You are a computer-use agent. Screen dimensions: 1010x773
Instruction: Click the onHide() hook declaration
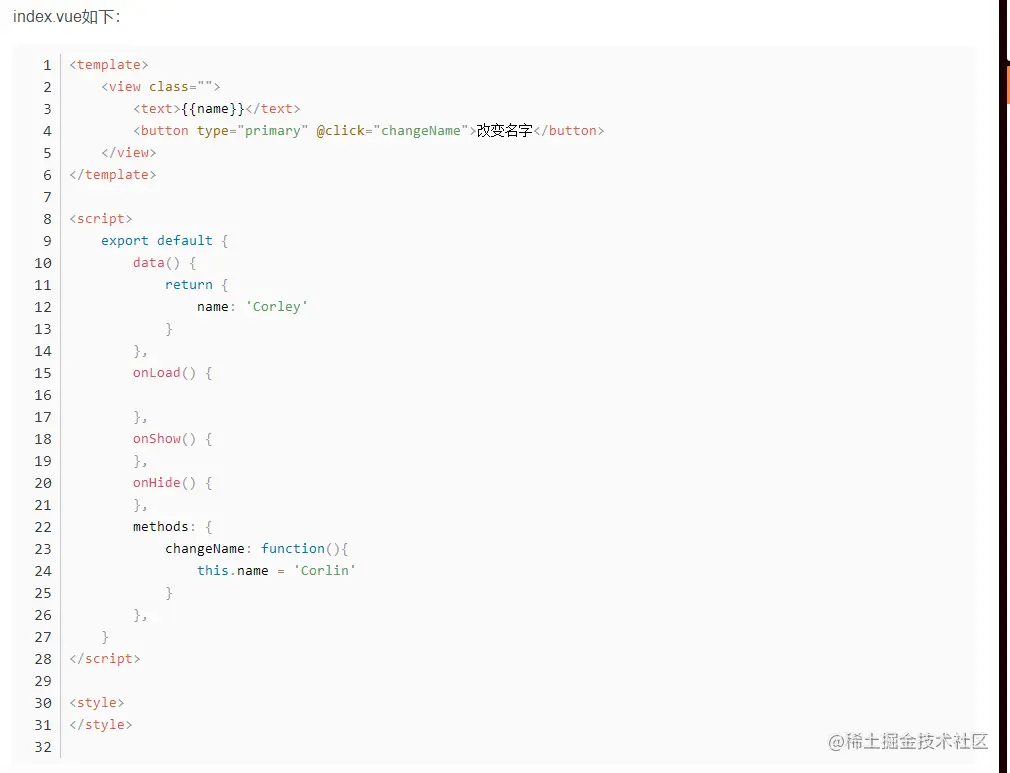(x=173, y=482)
